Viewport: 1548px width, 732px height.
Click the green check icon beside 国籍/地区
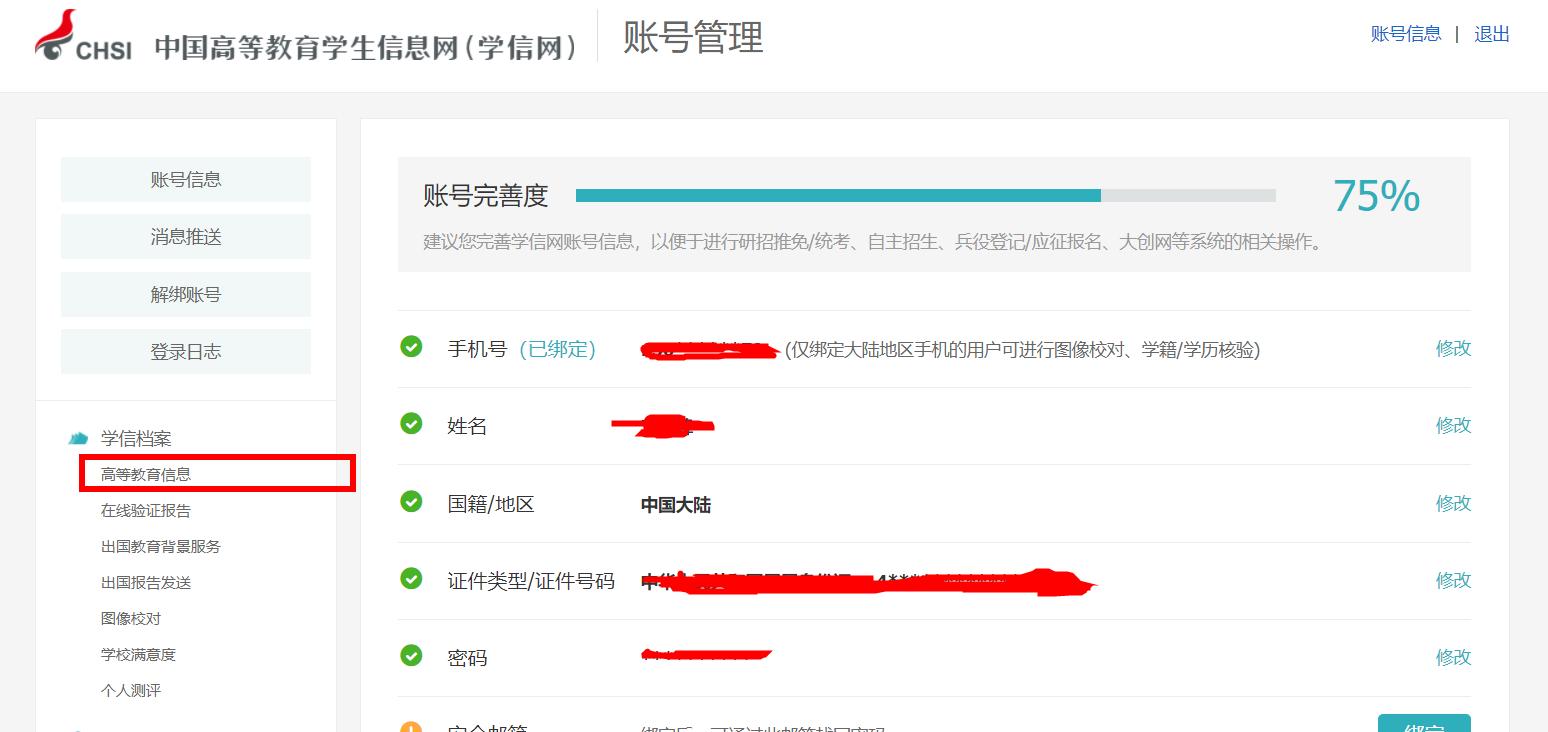[x=411, y=502]
